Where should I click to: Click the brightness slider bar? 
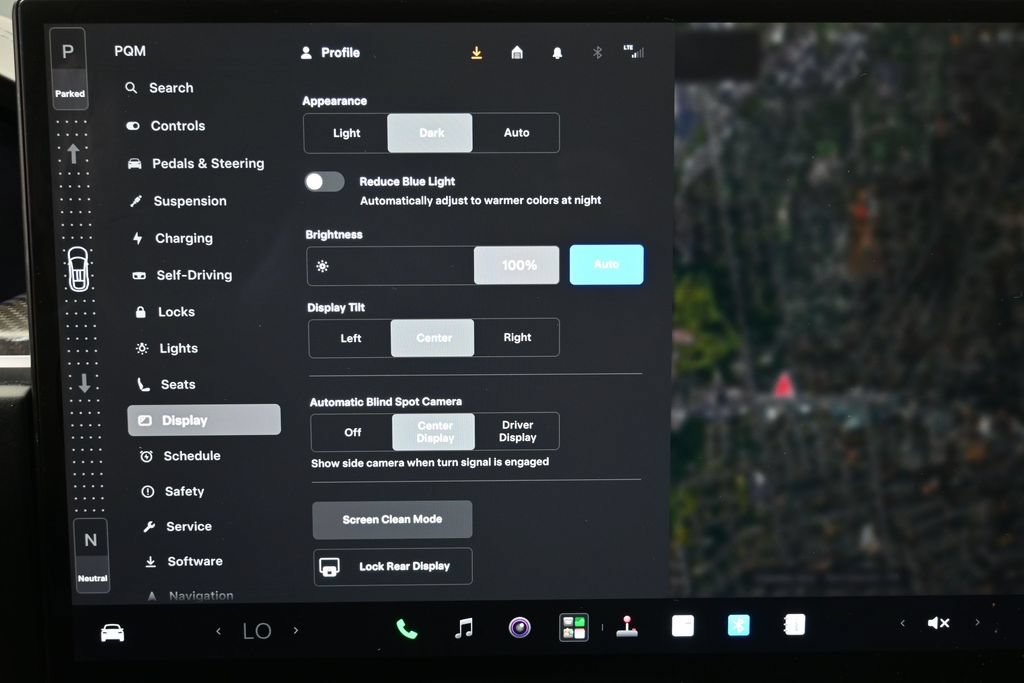(433, 265)
